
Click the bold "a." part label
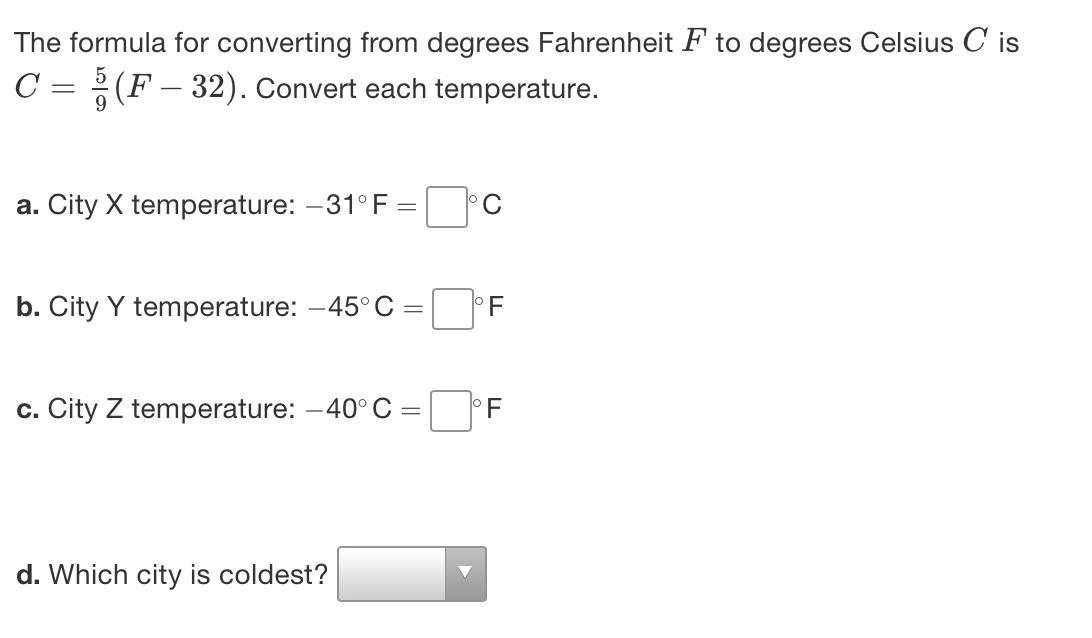pos(28,206)
